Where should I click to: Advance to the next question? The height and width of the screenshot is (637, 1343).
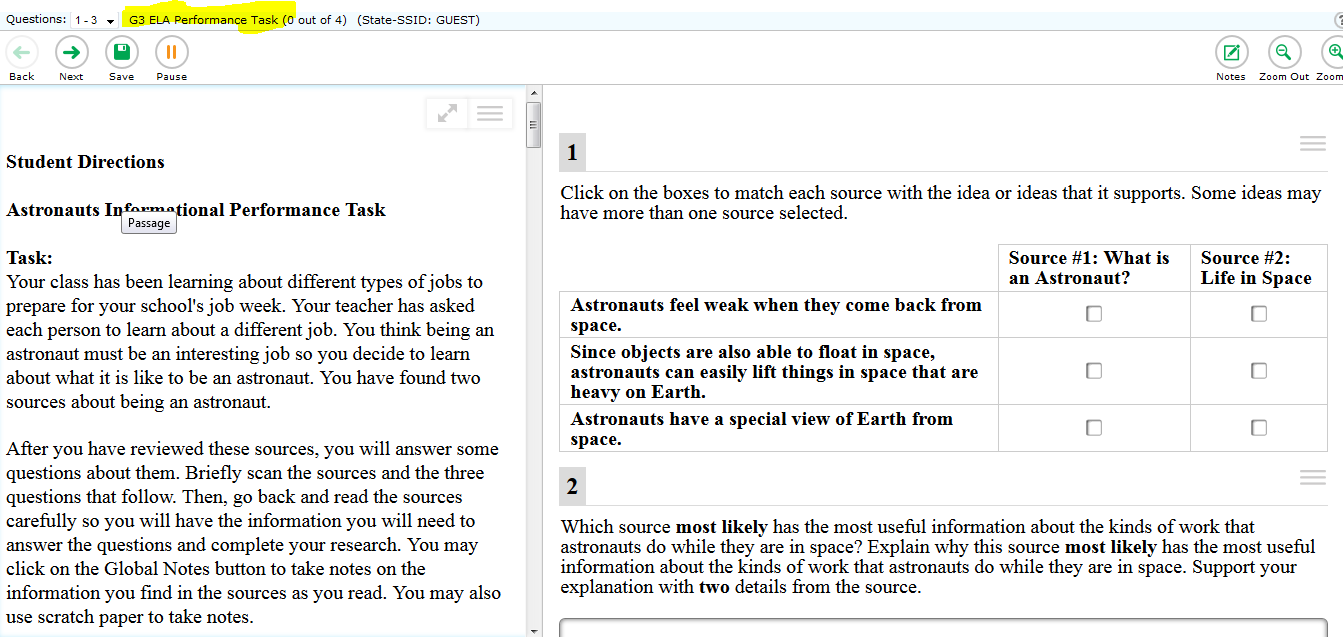71,51
